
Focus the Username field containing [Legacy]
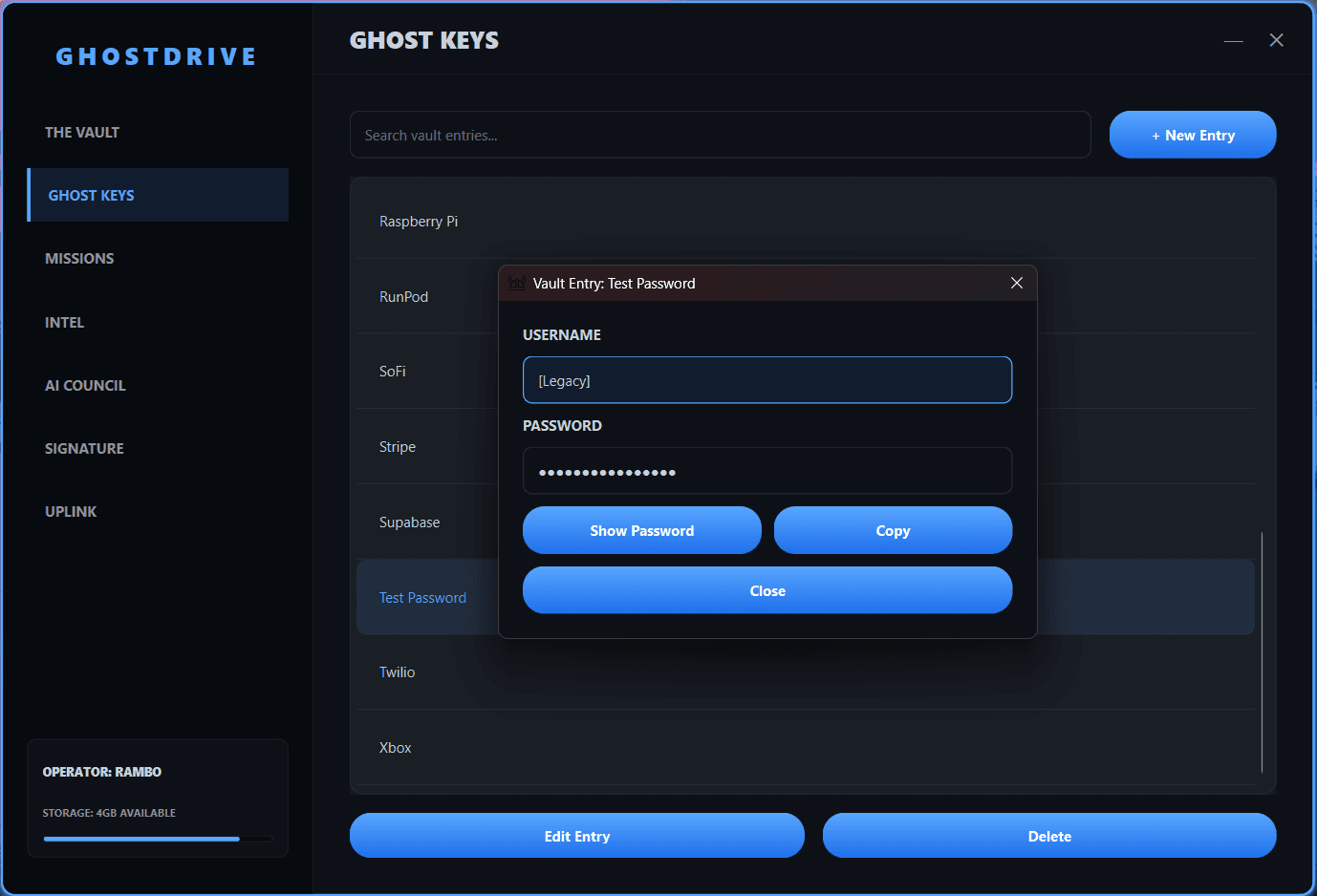pyautogui.click(x=766, y=381)
